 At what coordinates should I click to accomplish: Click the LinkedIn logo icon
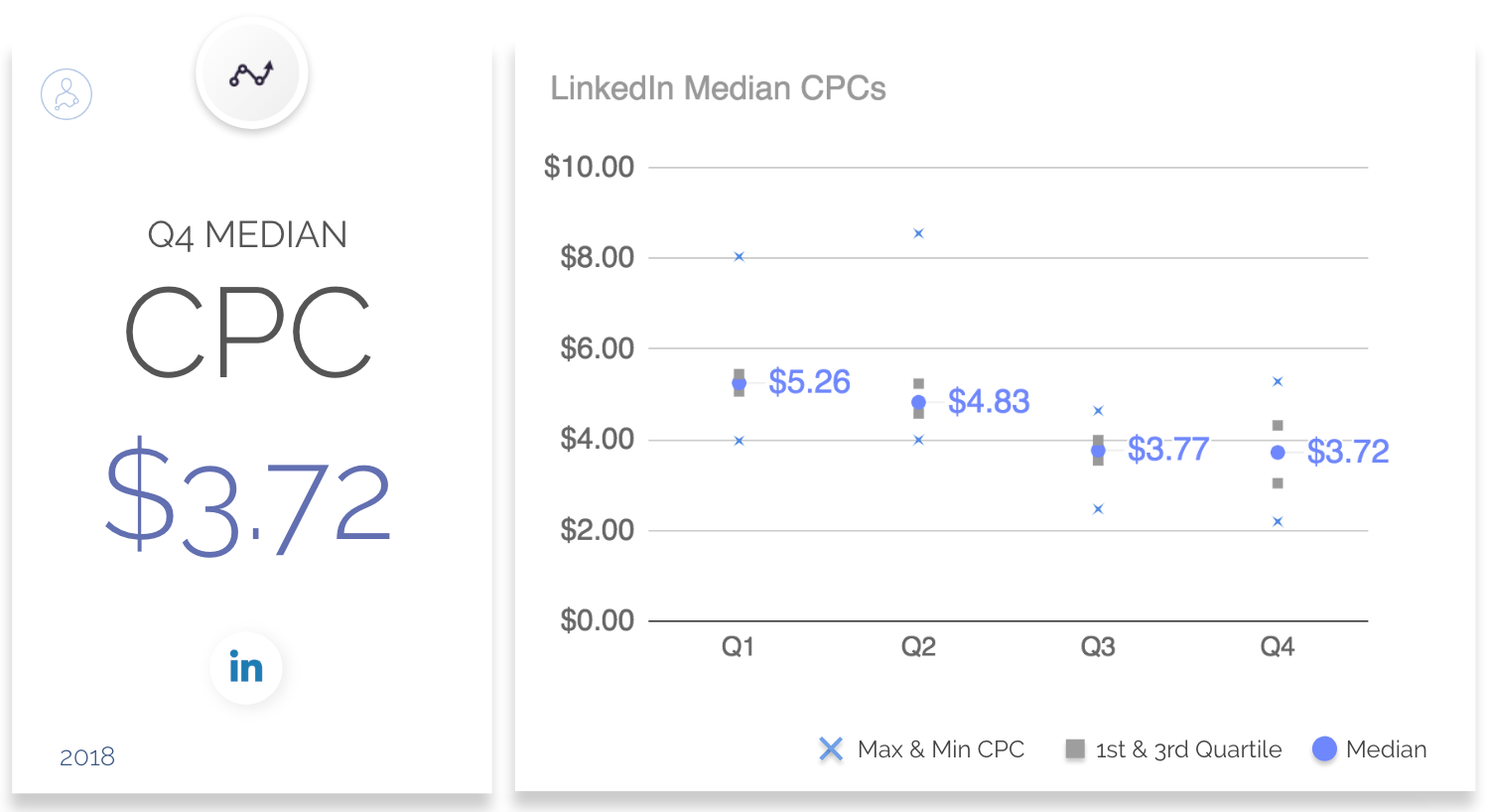[246, 667]
